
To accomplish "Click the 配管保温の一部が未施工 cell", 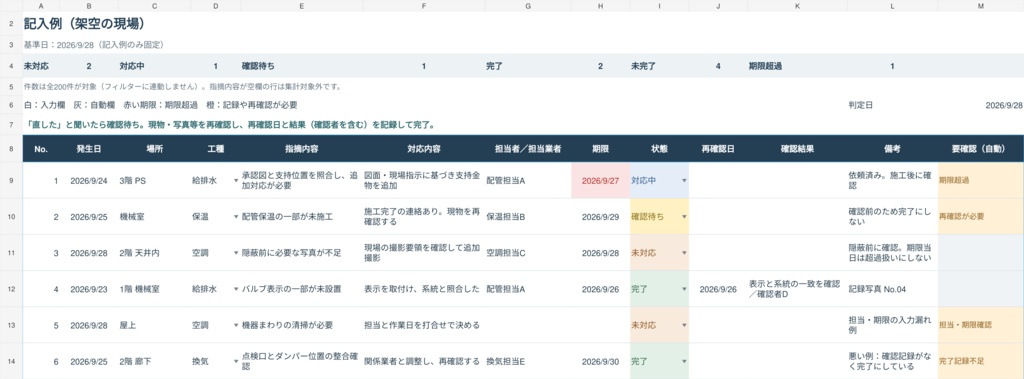I will click(302, 217).
